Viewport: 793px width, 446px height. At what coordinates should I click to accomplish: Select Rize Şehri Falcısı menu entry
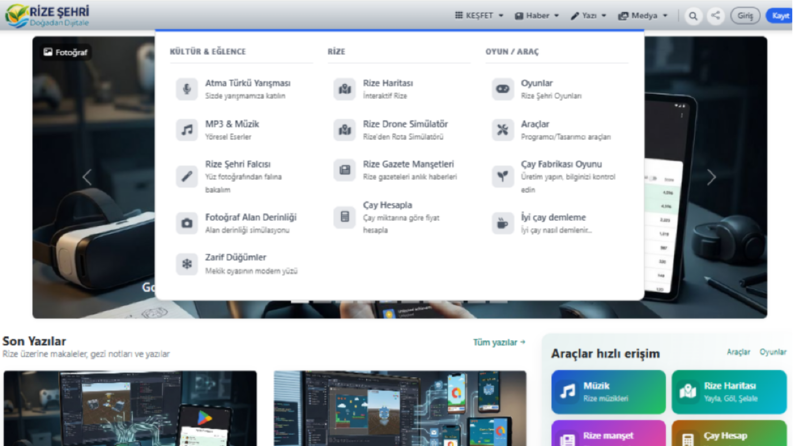pyautogui.click(x=241, y=176)
